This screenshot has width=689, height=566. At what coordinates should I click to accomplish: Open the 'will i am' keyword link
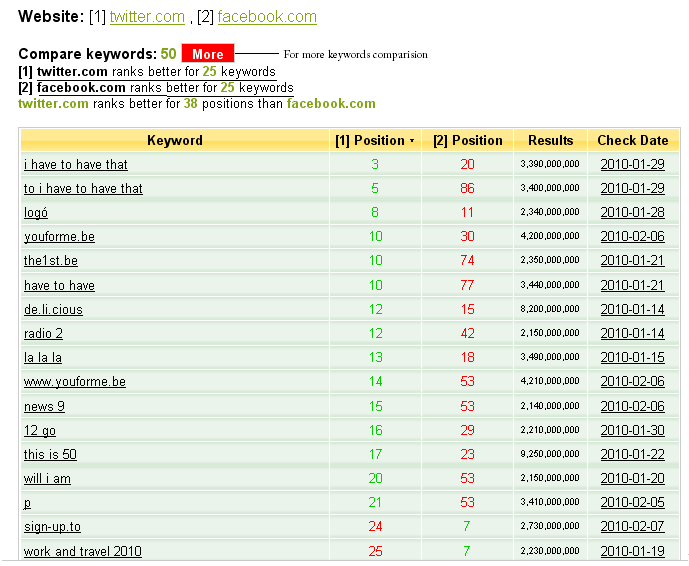pos(47,479)
